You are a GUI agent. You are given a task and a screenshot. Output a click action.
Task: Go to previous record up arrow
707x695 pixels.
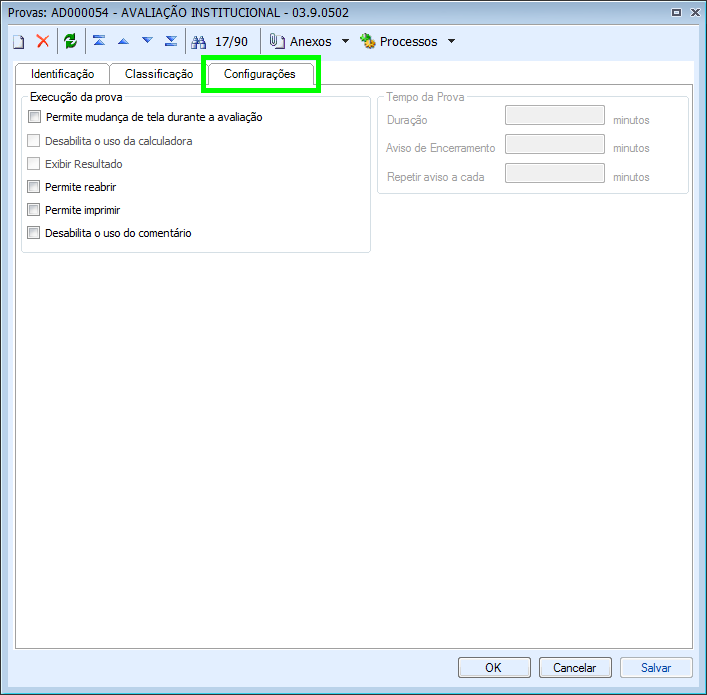point(123,41)
